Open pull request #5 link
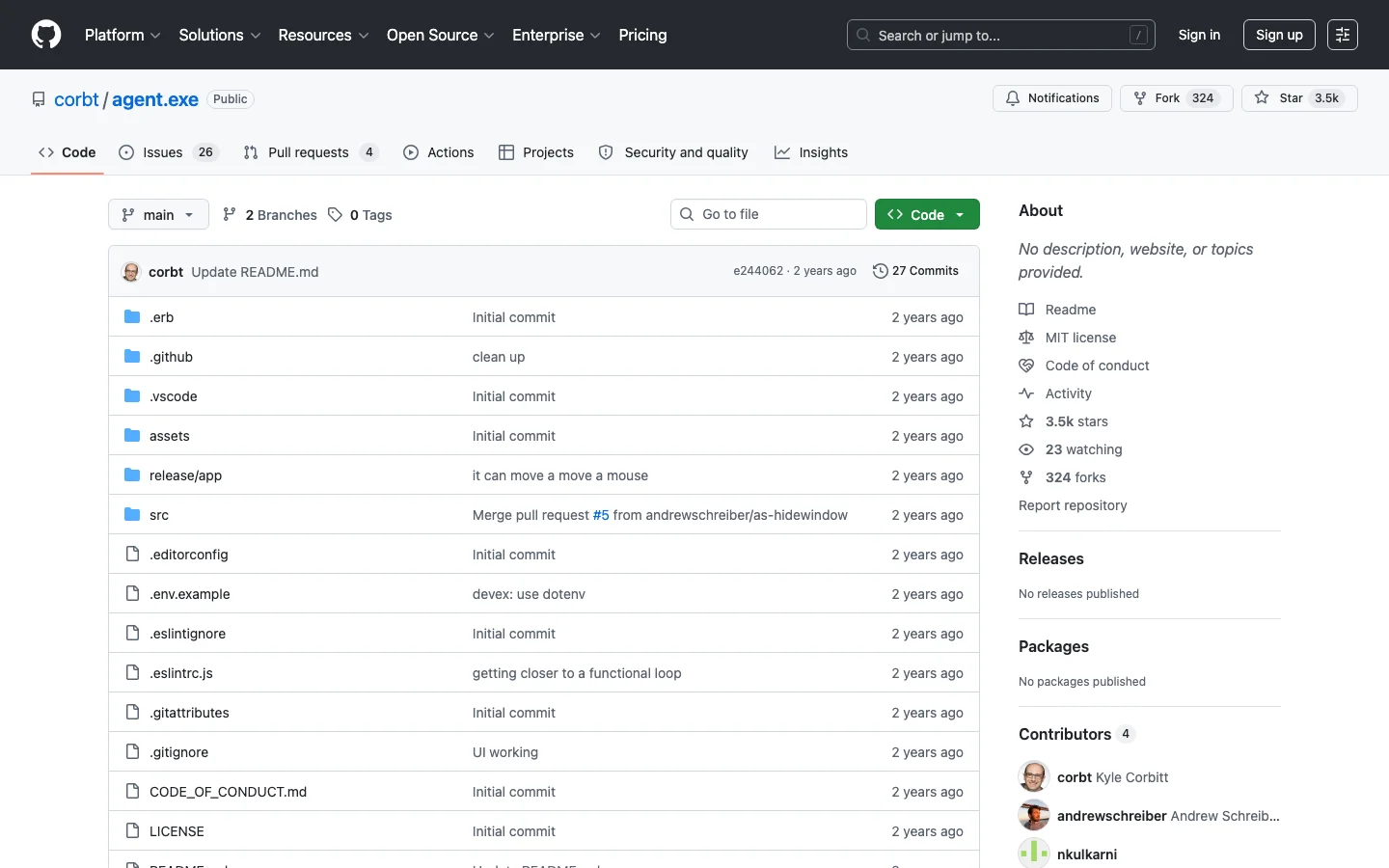 (x=601, y=515)
